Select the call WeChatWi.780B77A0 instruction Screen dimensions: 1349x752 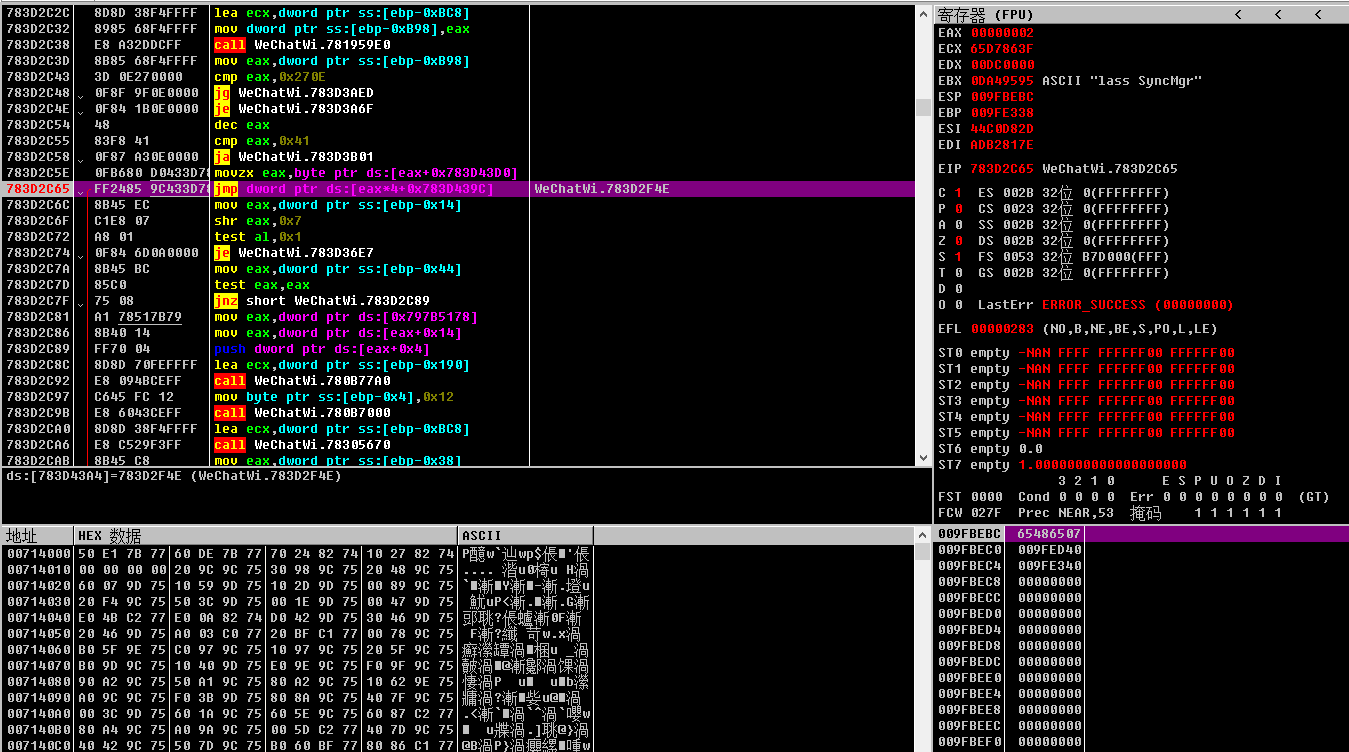point(302,381)
